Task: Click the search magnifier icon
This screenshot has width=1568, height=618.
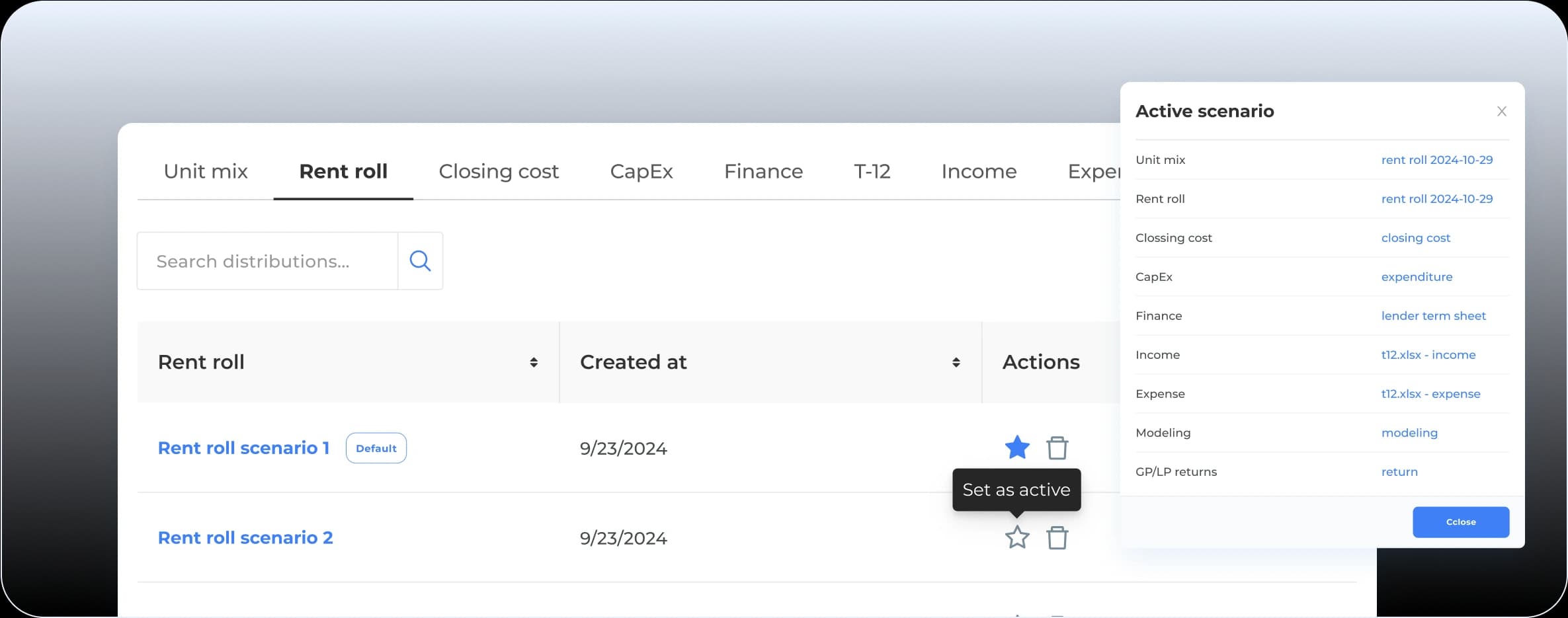Action: [420, 261]
